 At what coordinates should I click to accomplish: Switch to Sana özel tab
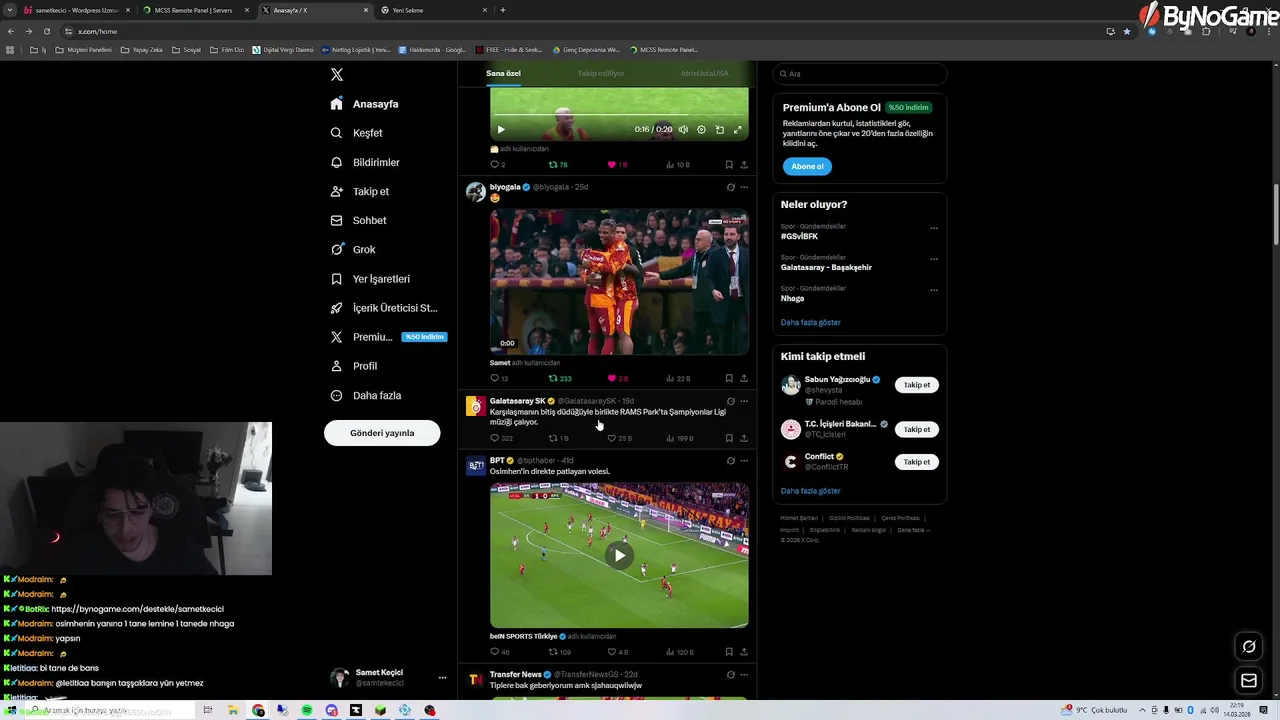503,73
